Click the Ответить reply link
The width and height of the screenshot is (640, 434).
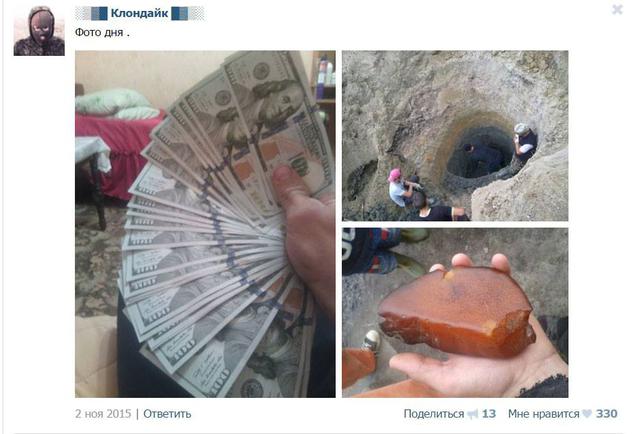pos(167,414)
